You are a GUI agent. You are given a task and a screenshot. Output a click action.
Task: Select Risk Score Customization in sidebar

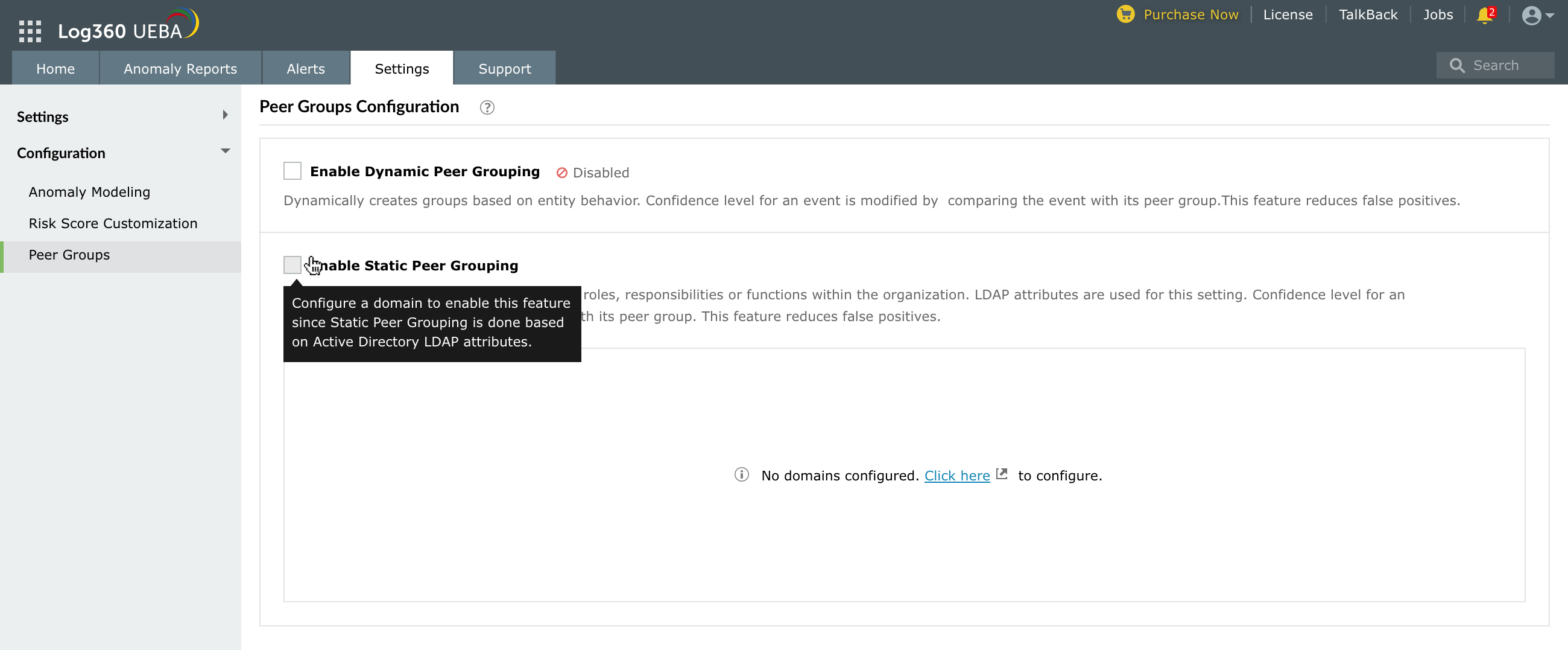[113, 223]
